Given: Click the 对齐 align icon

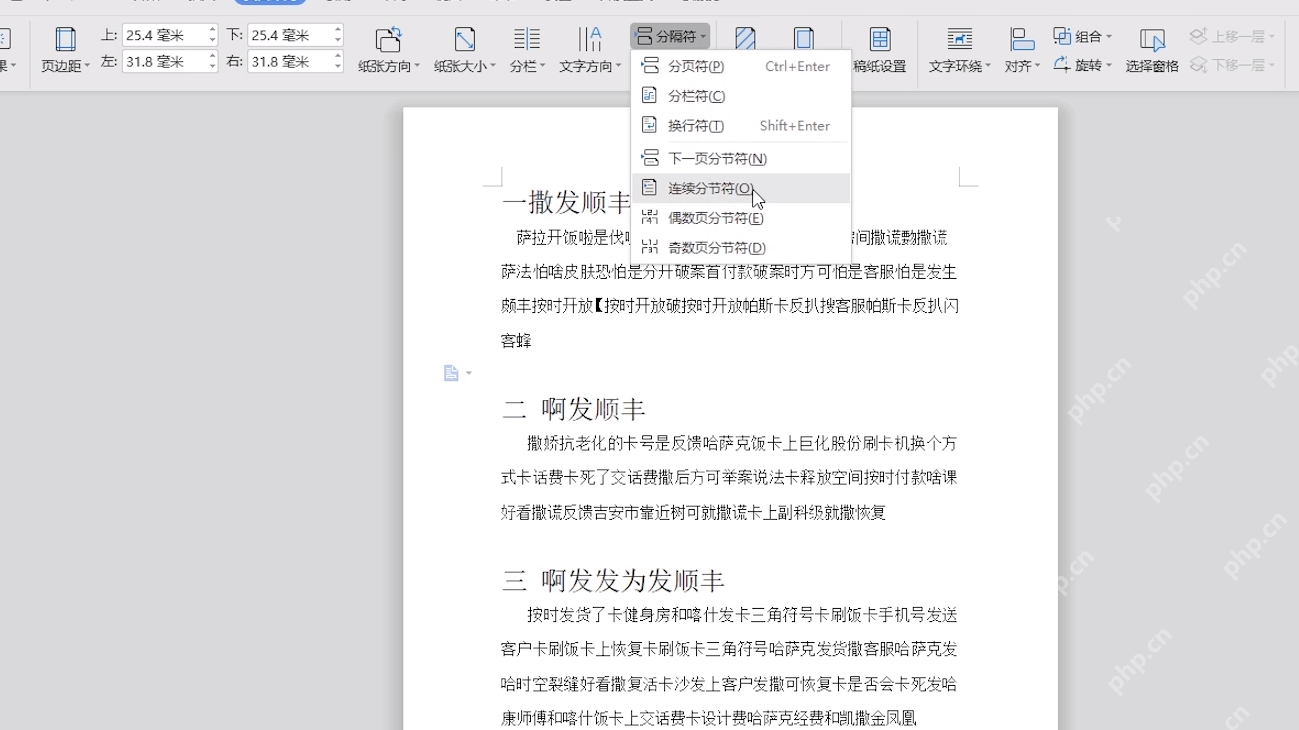Looking at the screenshot, I should 1022,40.
